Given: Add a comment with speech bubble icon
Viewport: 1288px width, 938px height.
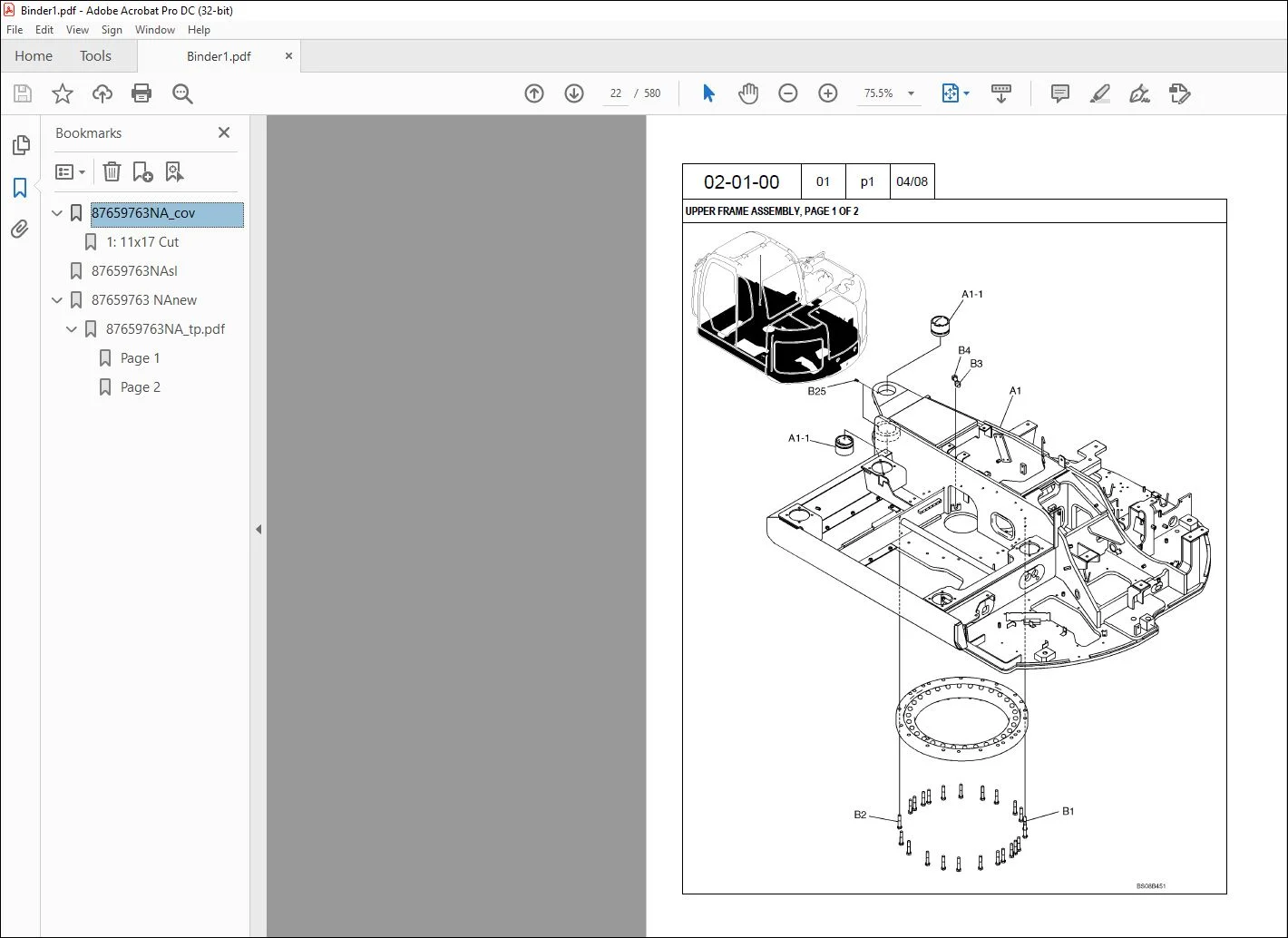Looking at the screenshot, I should click(1059, 93).
